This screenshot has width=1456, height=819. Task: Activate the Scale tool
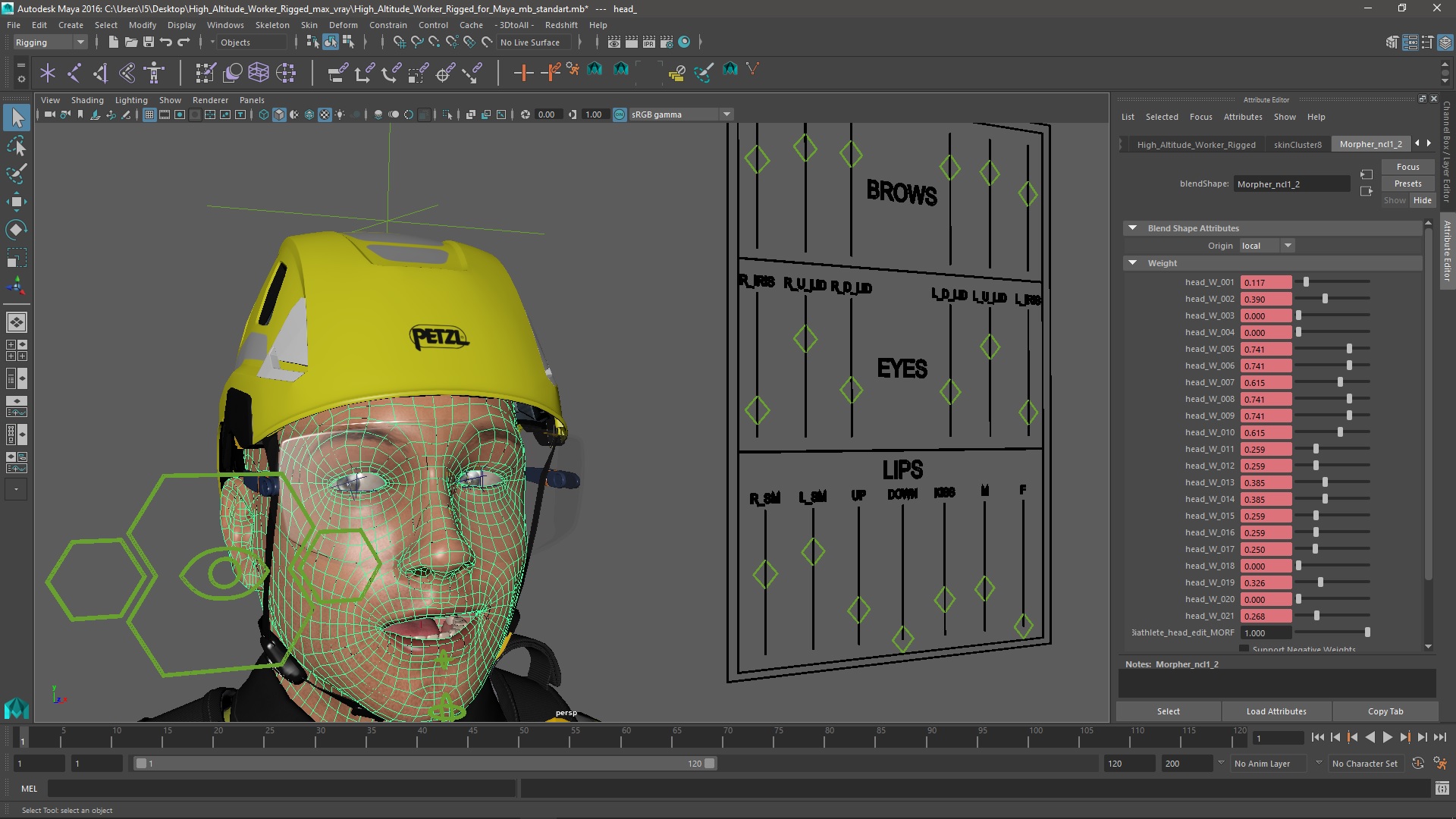tap(17, 258)
